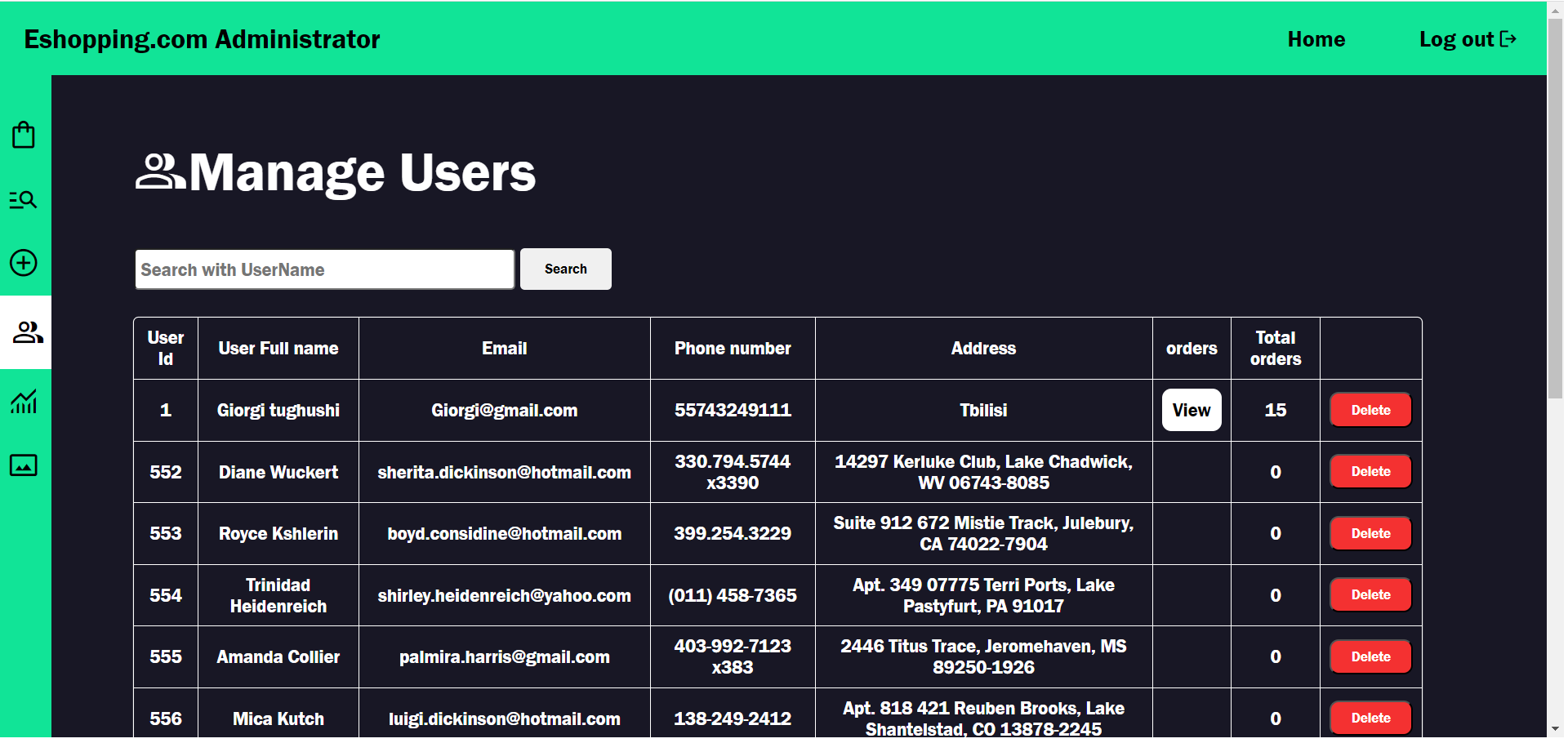The image size is (1568, 743).
Task: Delete user Mica Kutch
Action: (x=1370, y=717)
